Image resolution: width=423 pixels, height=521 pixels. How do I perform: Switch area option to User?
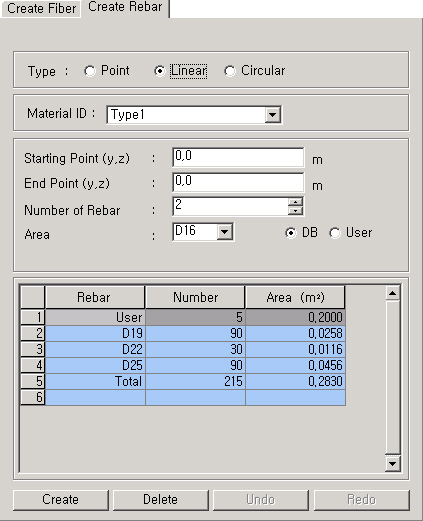click(335, 233)
